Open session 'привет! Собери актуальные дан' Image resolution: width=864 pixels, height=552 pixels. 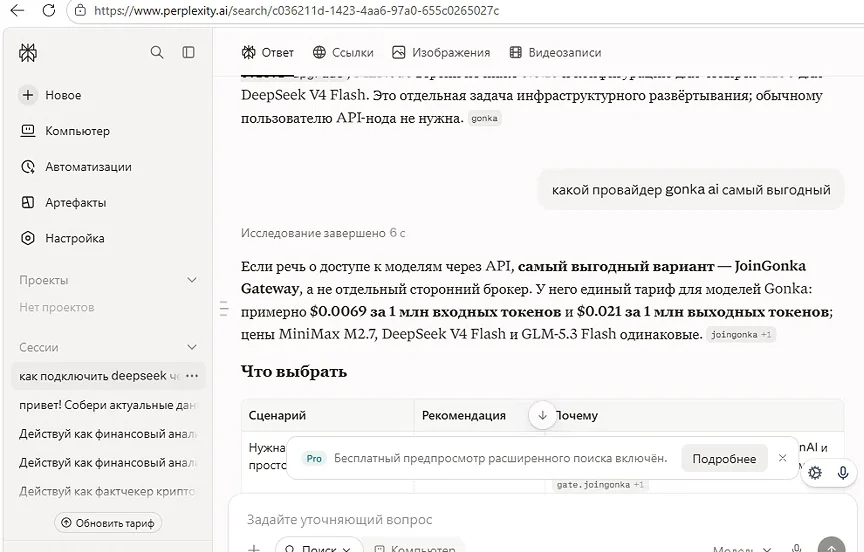(x=107, y=405)
